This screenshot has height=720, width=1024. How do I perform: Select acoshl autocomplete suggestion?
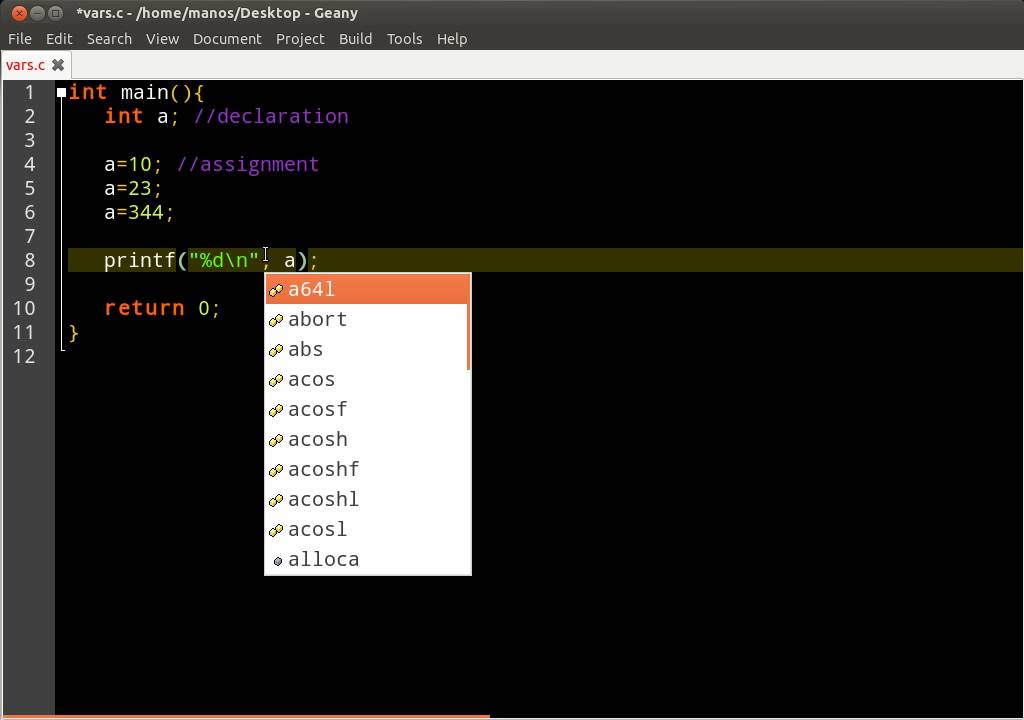[x=368, y=500]
